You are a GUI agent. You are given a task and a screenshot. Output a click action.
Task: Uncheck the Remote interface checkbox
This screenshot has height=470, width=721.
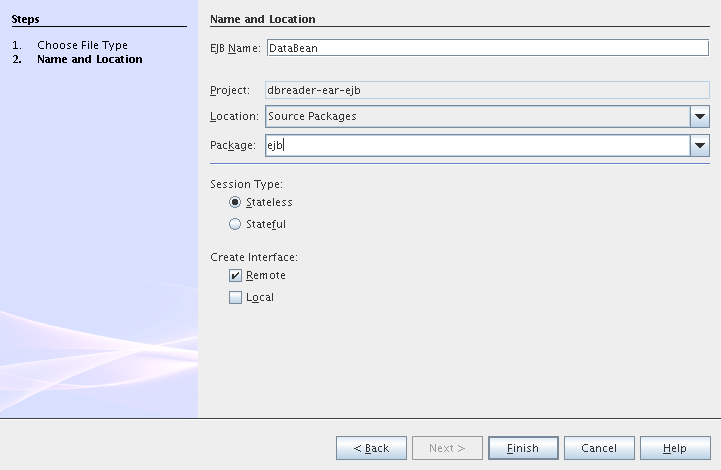pyautogui.click(x=235, y=276)
